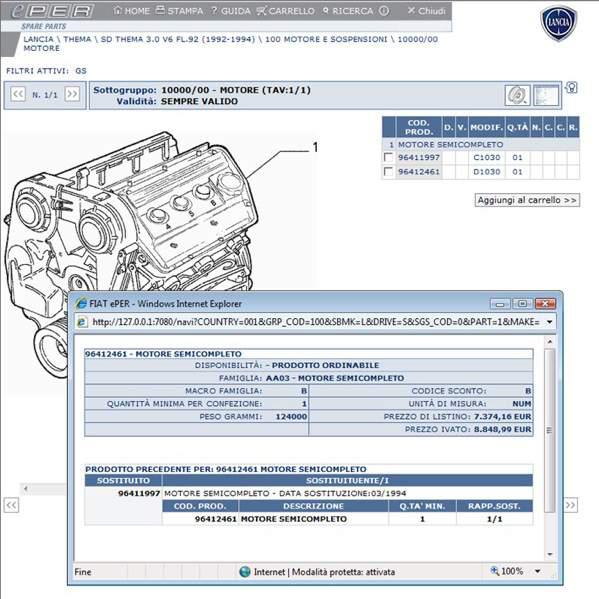The image size is (599, 599).
Task: Click THEMA in breadcrumb path
Action: point(77,39)
